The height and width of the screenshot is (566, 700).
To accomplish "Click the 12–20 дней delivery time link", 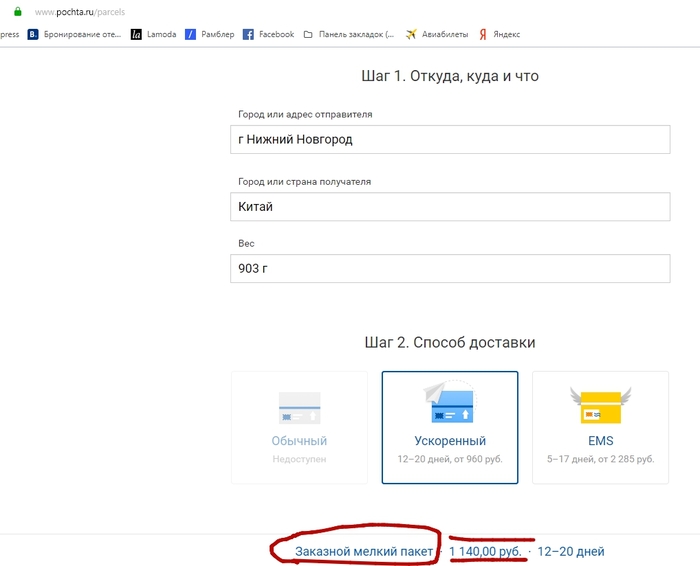I will 571,552.
